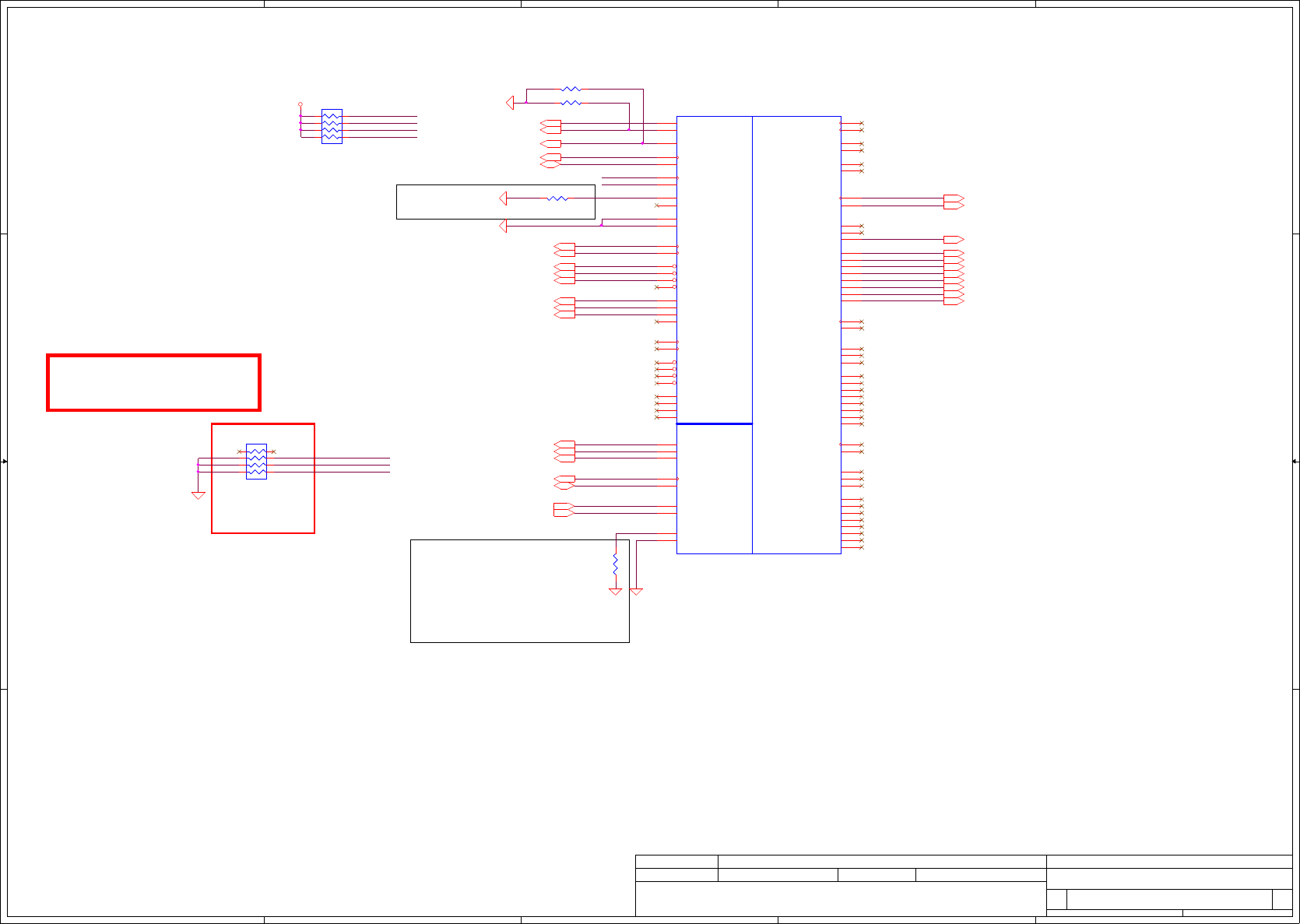Image resolution: width=1300 pixels, height=924 pixels.
Task: Click the single connector between the top-left port pairs
Action: point(550,144)
